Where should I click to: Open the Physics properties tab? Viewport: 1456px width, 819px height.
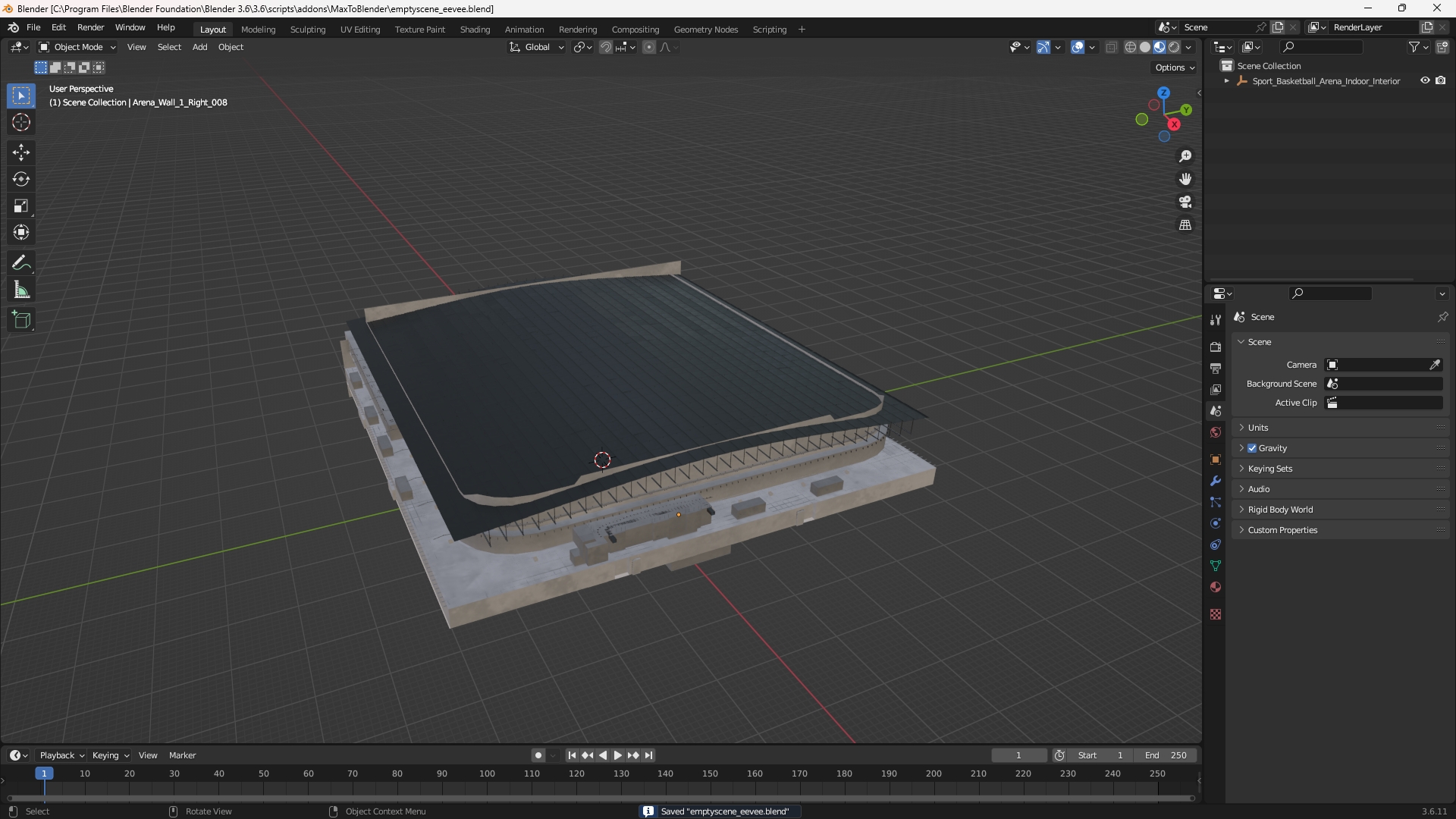point(1216,523)
